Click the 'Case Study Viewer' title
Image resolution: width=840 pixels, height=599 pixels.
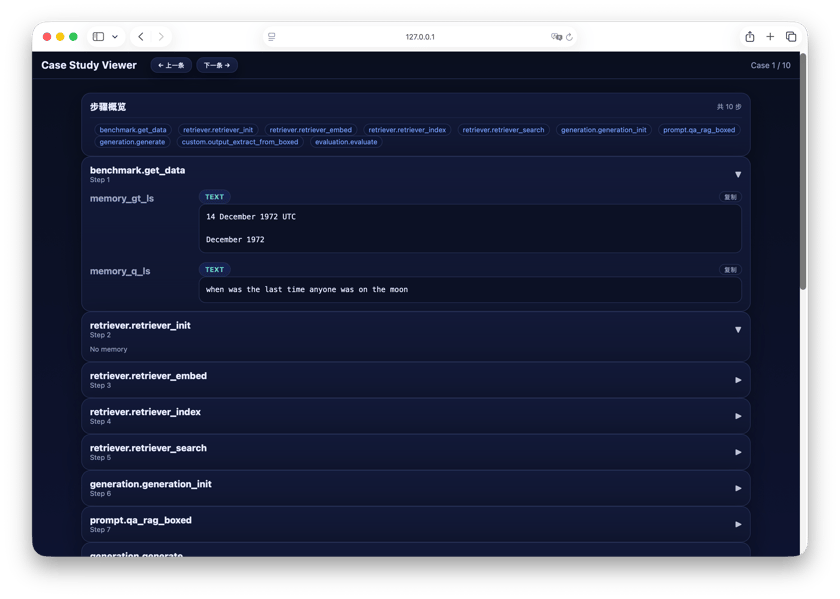pos(89,65)
